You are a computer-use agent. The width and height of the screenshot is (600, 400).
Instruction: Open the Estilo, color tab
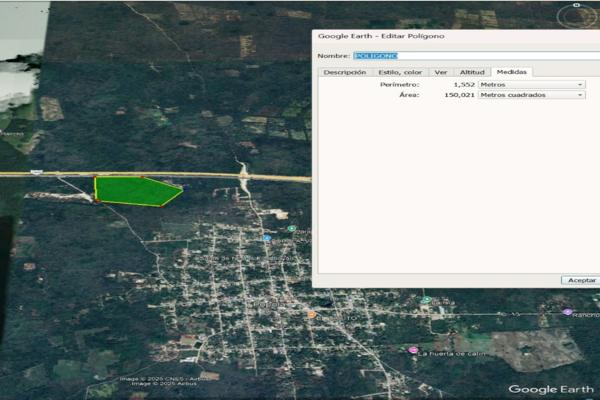(400, 72)
